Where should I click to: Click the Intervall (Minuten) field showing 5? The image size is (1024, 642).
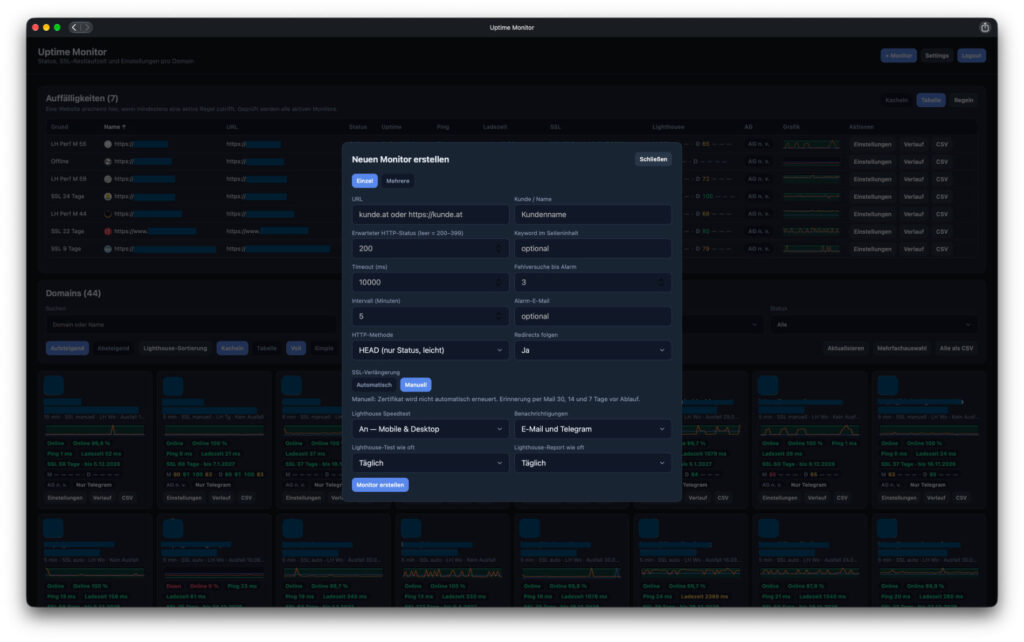[430, 316]
